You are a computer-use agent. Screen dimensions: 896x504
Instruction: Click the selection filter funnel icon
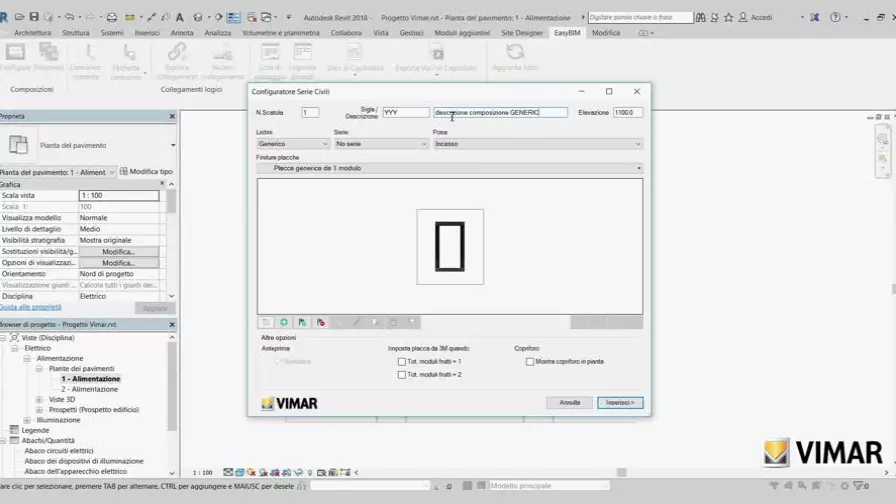858,486
